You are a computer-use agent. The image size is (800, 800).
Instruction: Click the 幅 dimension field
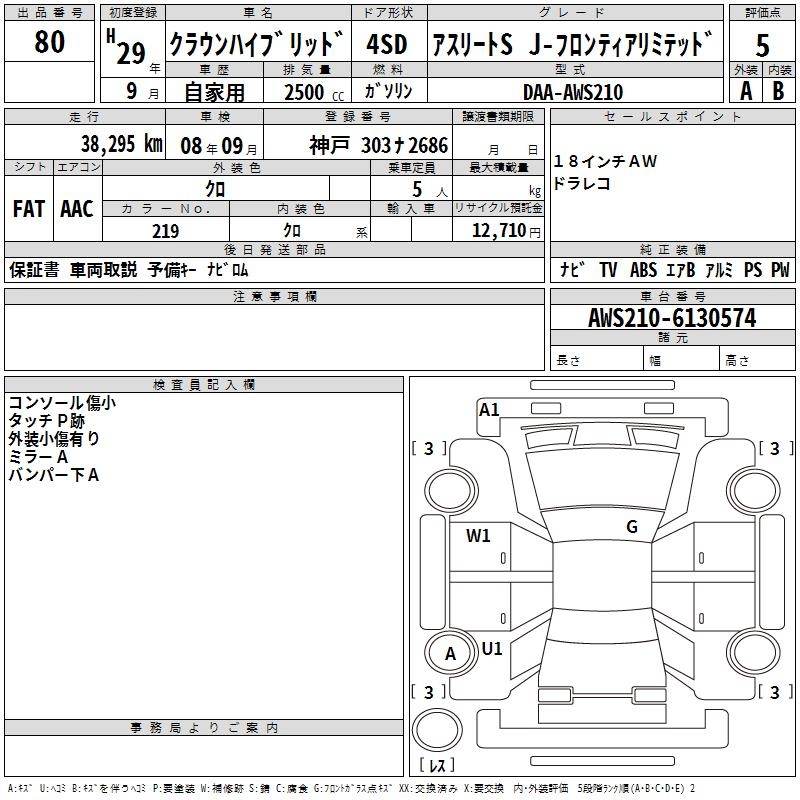coord(682,358)
